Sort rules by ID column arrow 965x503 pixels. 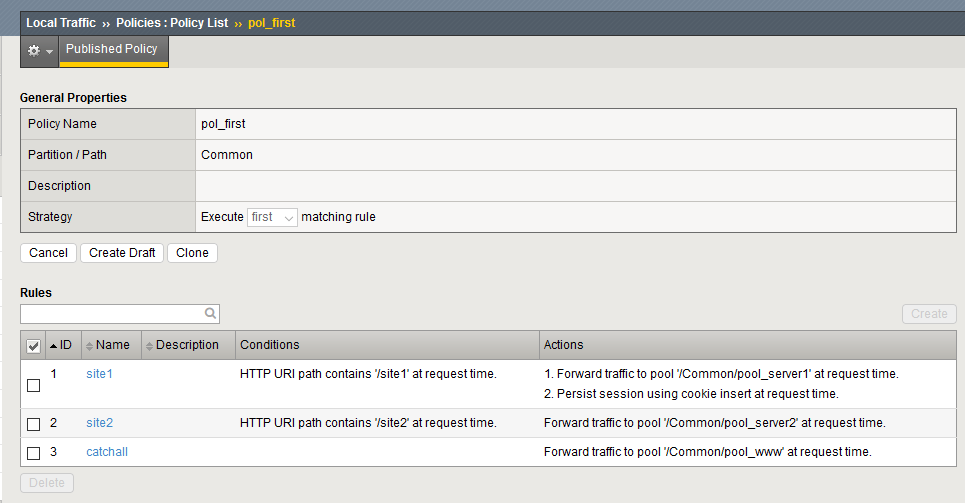[54, 345]
